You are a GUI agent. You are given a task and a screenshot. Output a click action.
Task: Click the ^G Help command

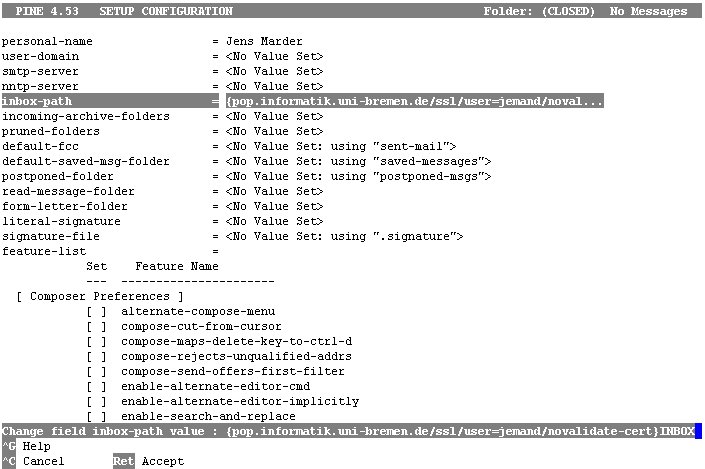point(27,446)
